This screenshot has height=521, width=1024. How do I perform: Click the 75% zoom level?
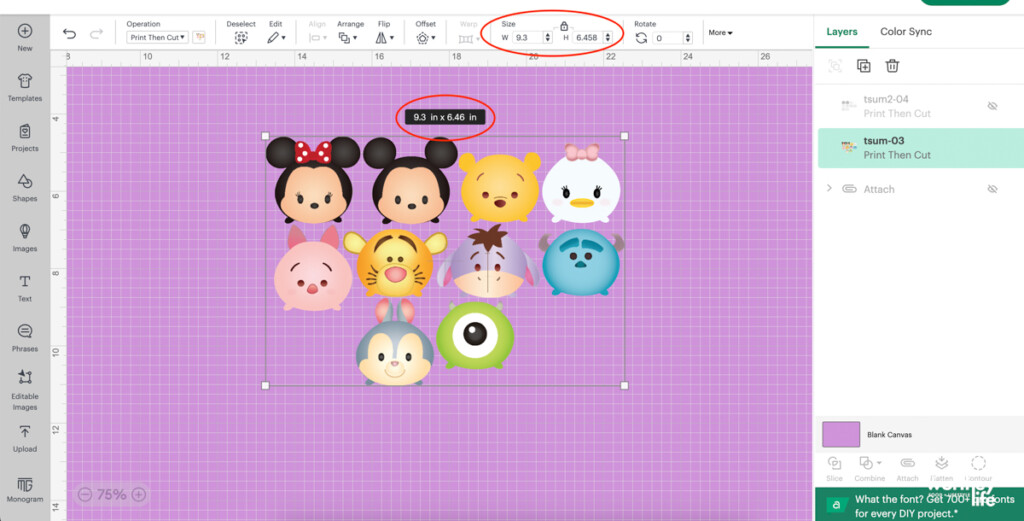111,495
